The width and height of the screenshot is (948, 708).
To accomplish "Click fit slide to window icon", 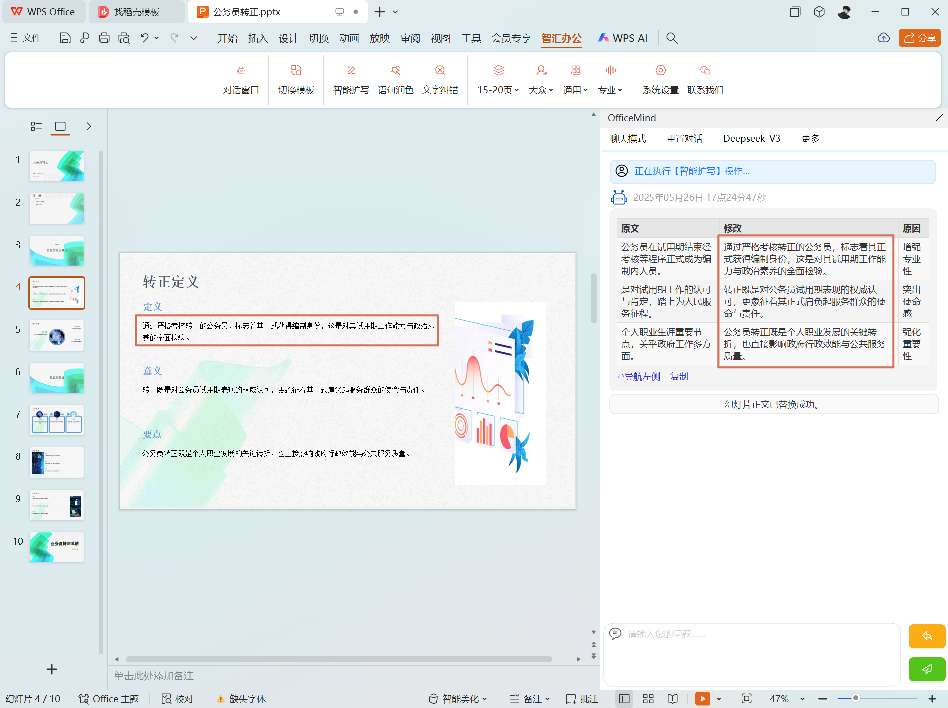I will pos(747,698).
